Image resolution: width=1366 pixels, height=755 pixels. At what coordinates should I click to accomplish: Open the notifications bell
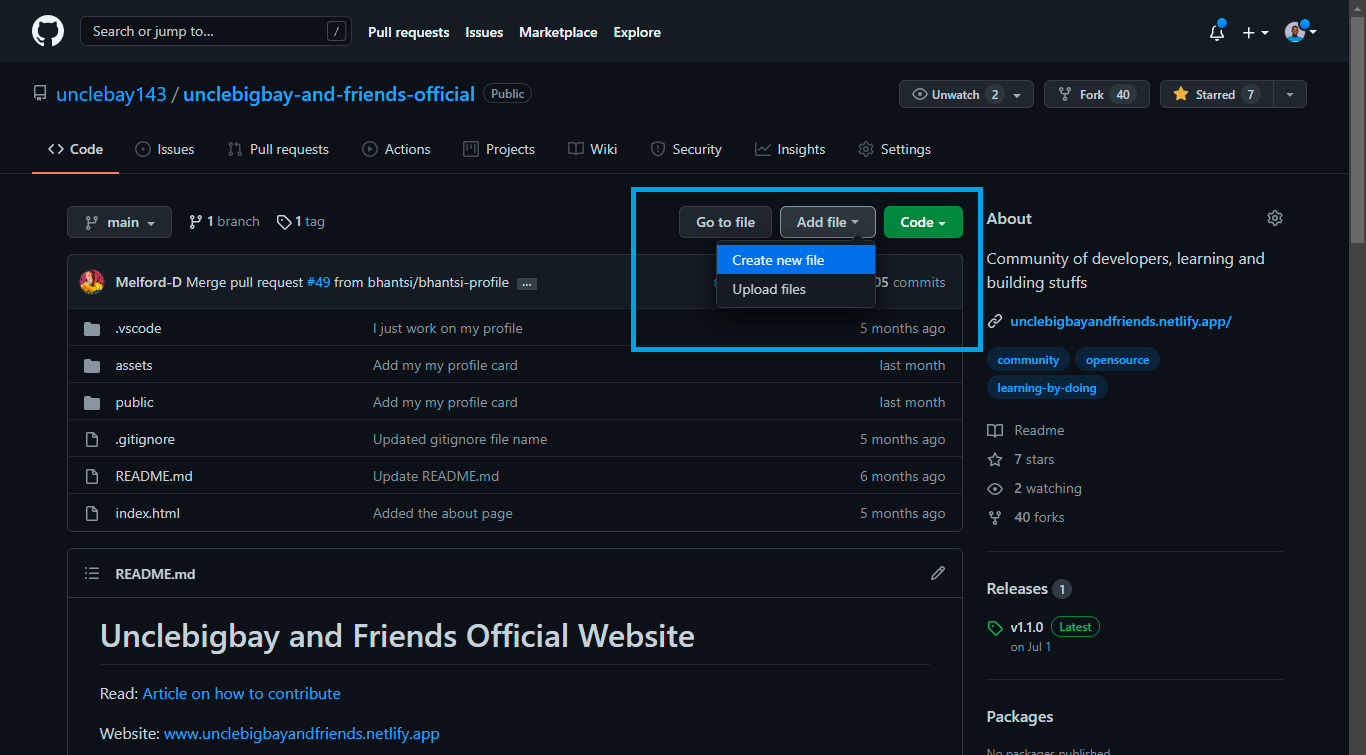pos(1217,32)
